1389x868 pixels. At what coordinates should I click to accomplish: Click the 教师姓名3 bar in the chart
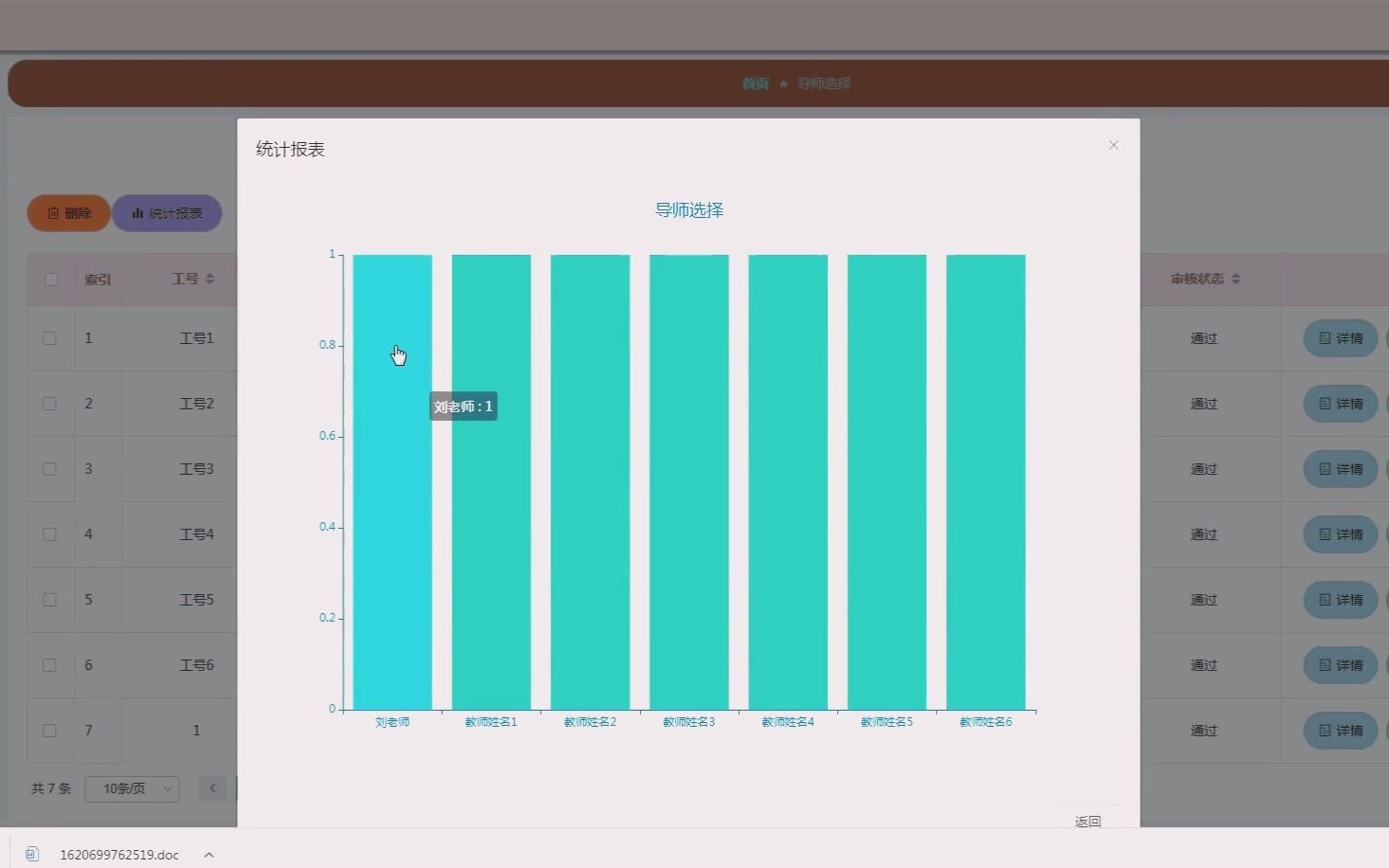(x=689, y=481)
